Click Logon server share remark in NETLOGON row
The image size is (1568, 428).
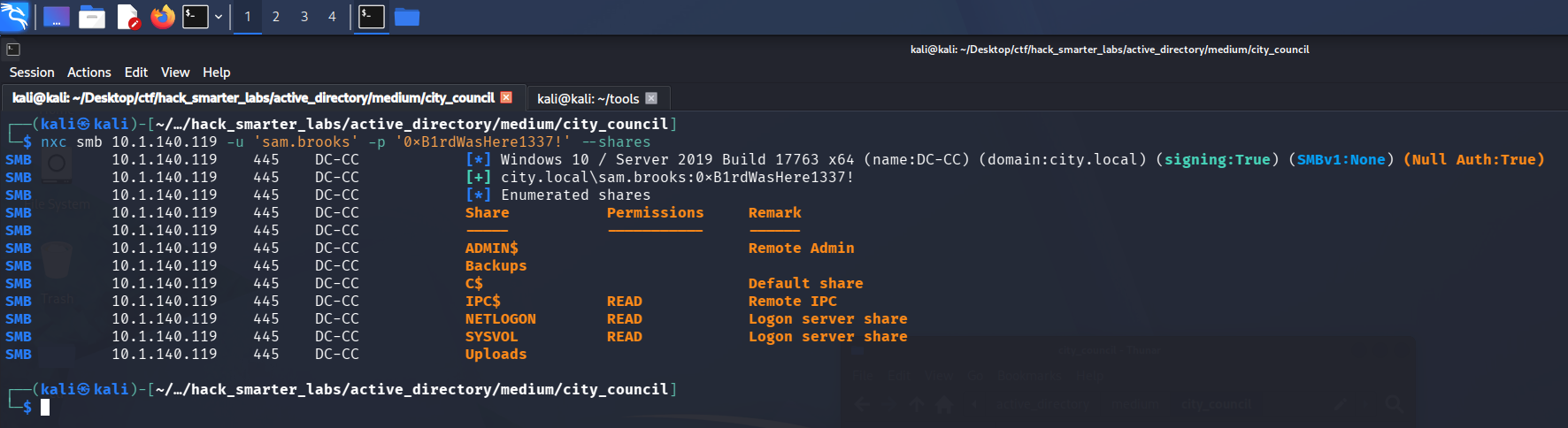click(x=828, y=318)
